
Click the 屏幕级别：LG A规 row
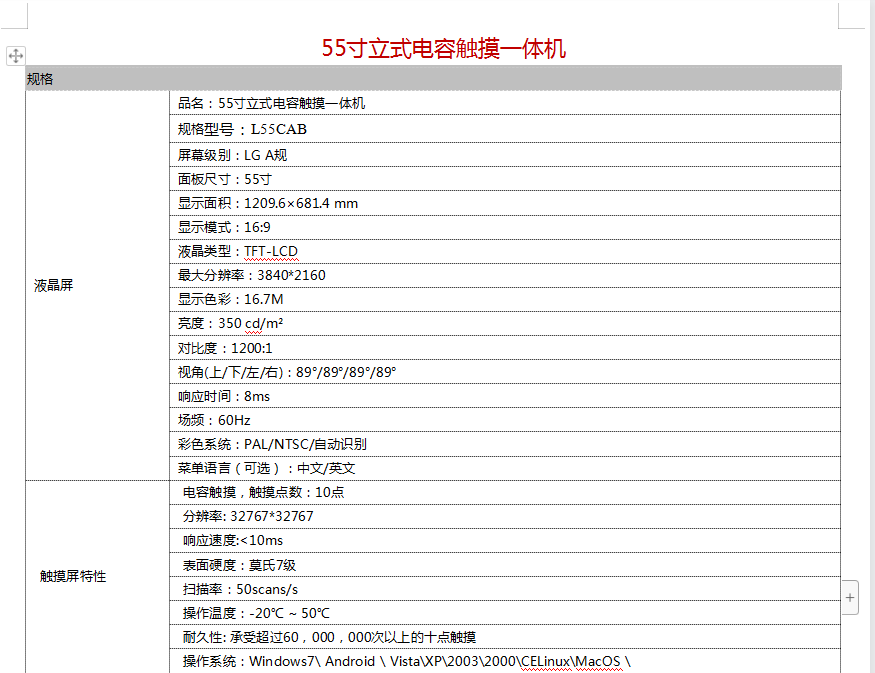click(505, 155)
